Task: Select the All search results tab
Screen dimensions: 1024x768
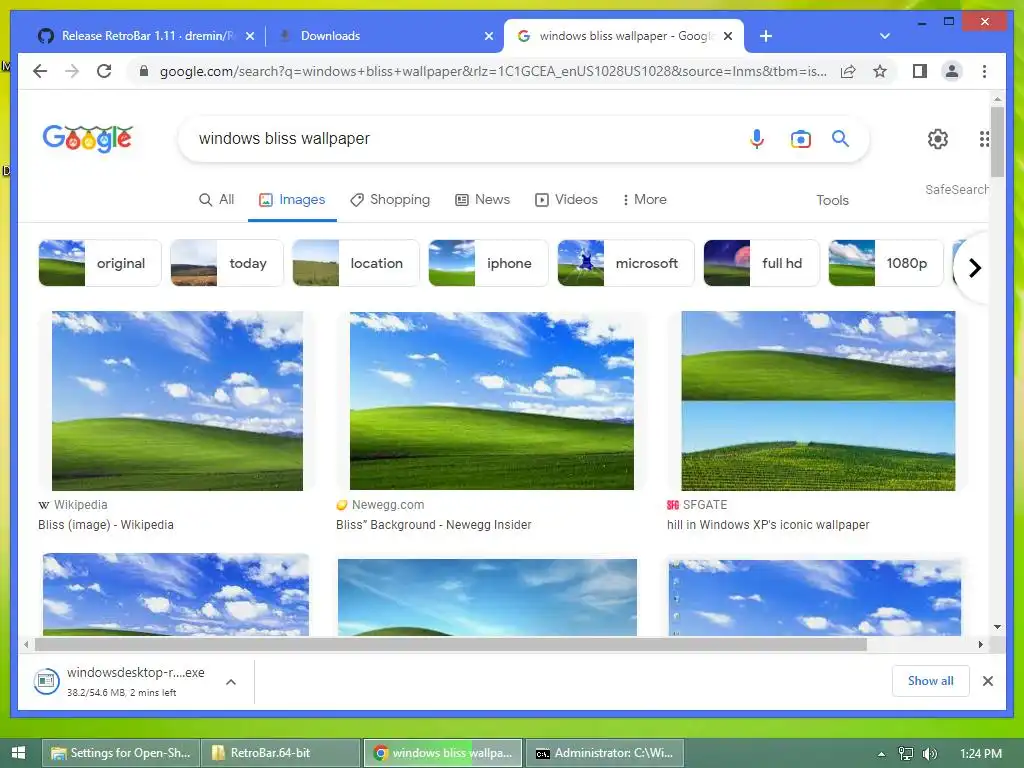Action: [x=216, y=199]
